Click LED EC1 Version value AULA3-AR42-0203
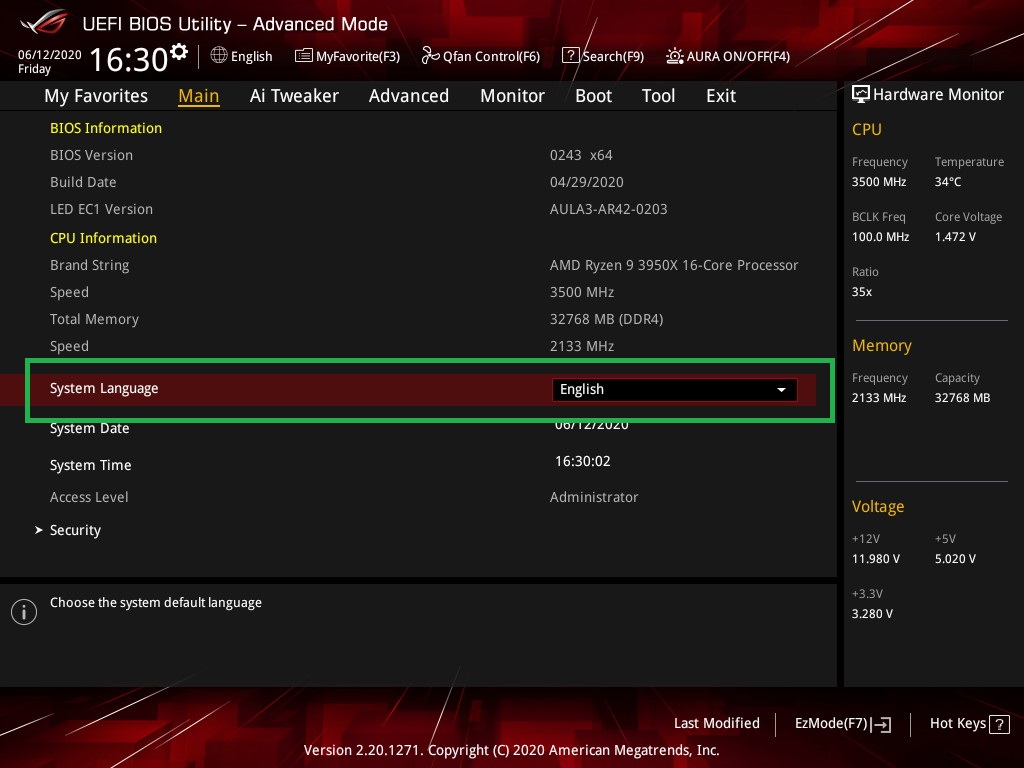 (609, 209)
